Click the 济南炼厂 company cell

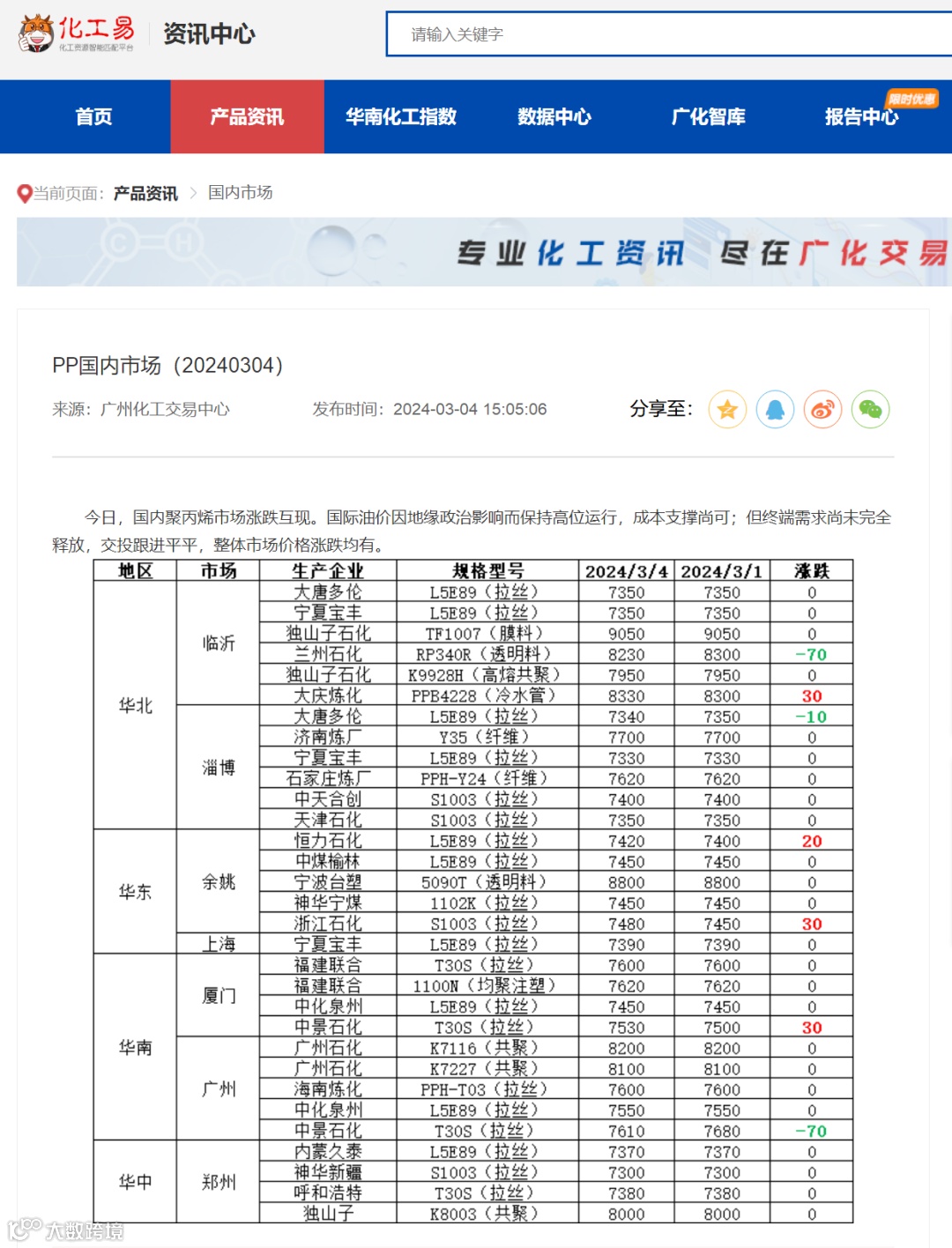coord(328,737)
